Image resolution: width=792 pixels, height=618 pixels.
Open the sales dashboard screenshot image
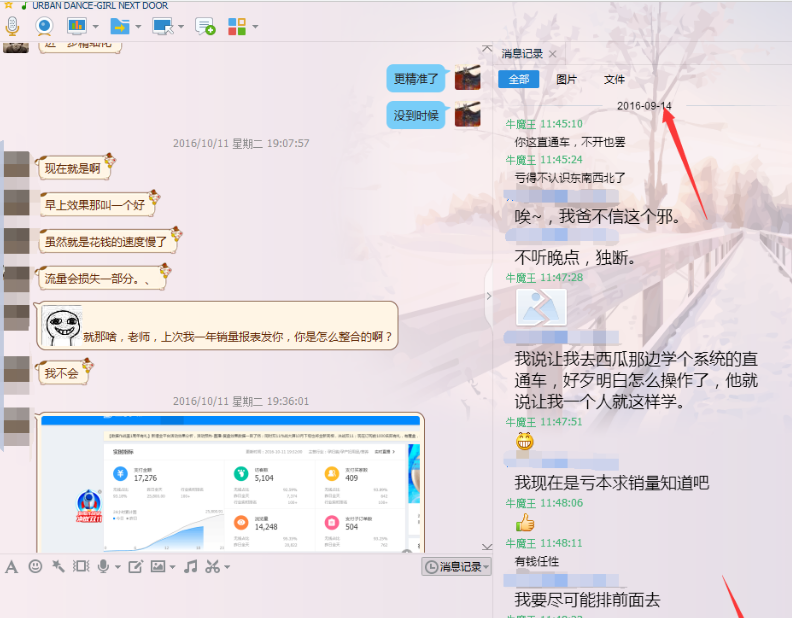tap(230, 483)
